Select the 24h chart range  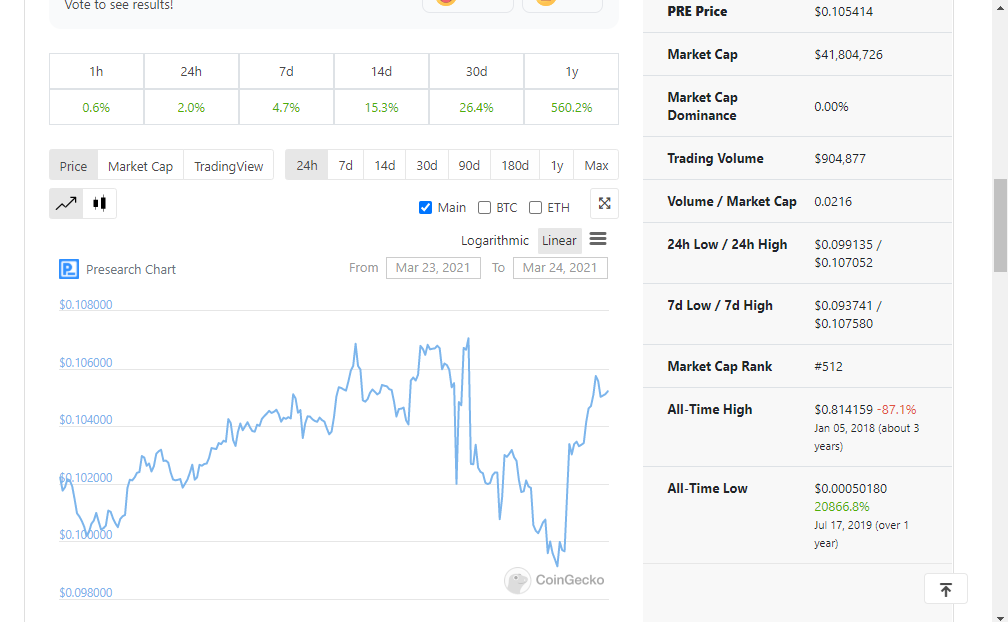(x=307, y=165)
